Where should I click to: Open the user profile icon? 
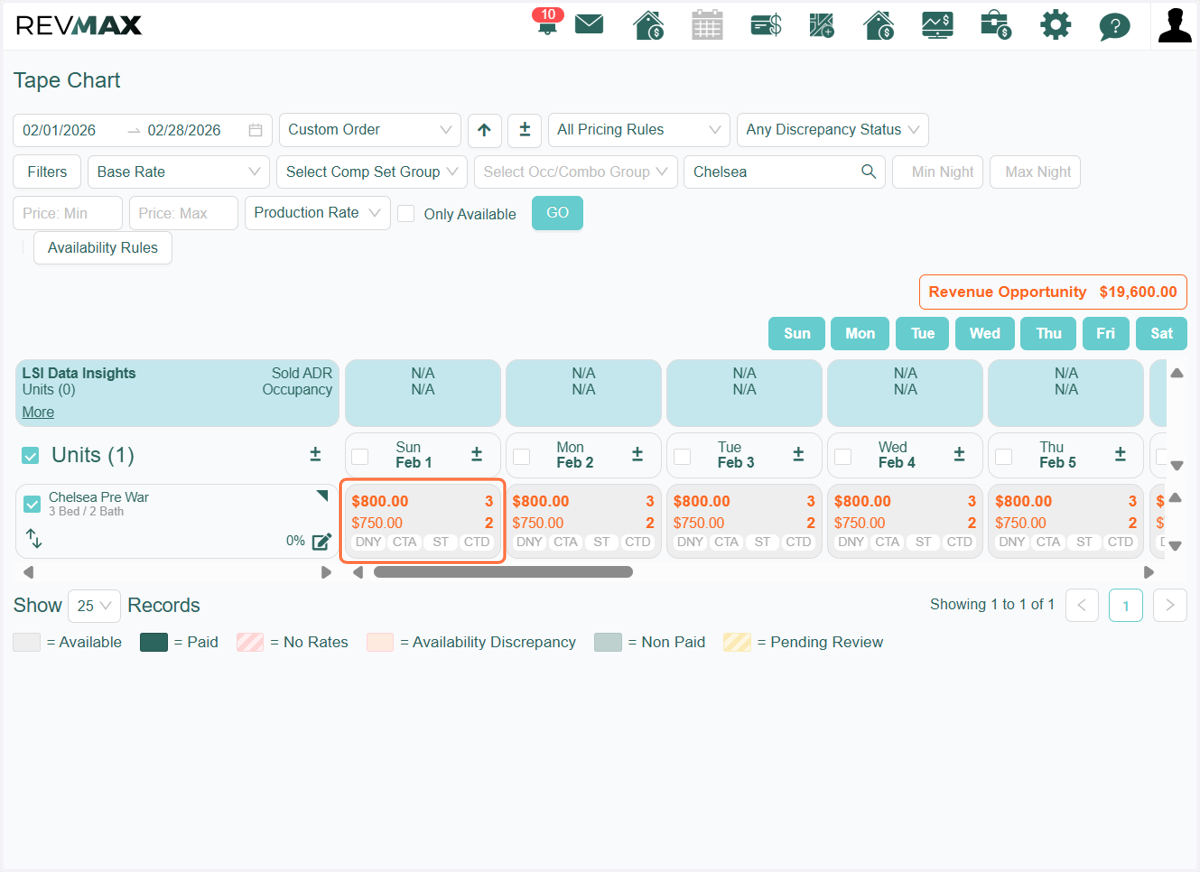1175,25
